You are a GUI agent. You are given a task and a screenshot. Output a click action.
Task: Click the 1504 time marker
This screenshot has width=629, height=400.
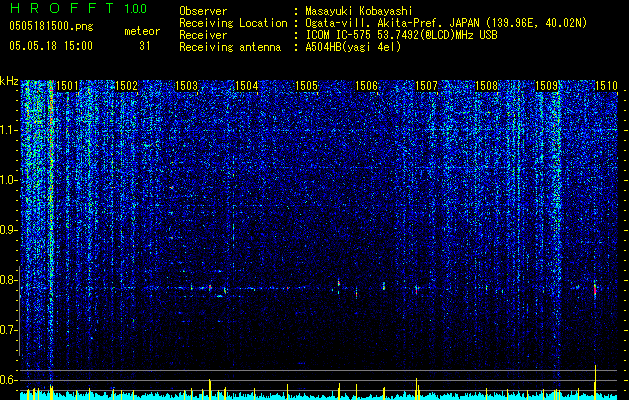[246, 86]
